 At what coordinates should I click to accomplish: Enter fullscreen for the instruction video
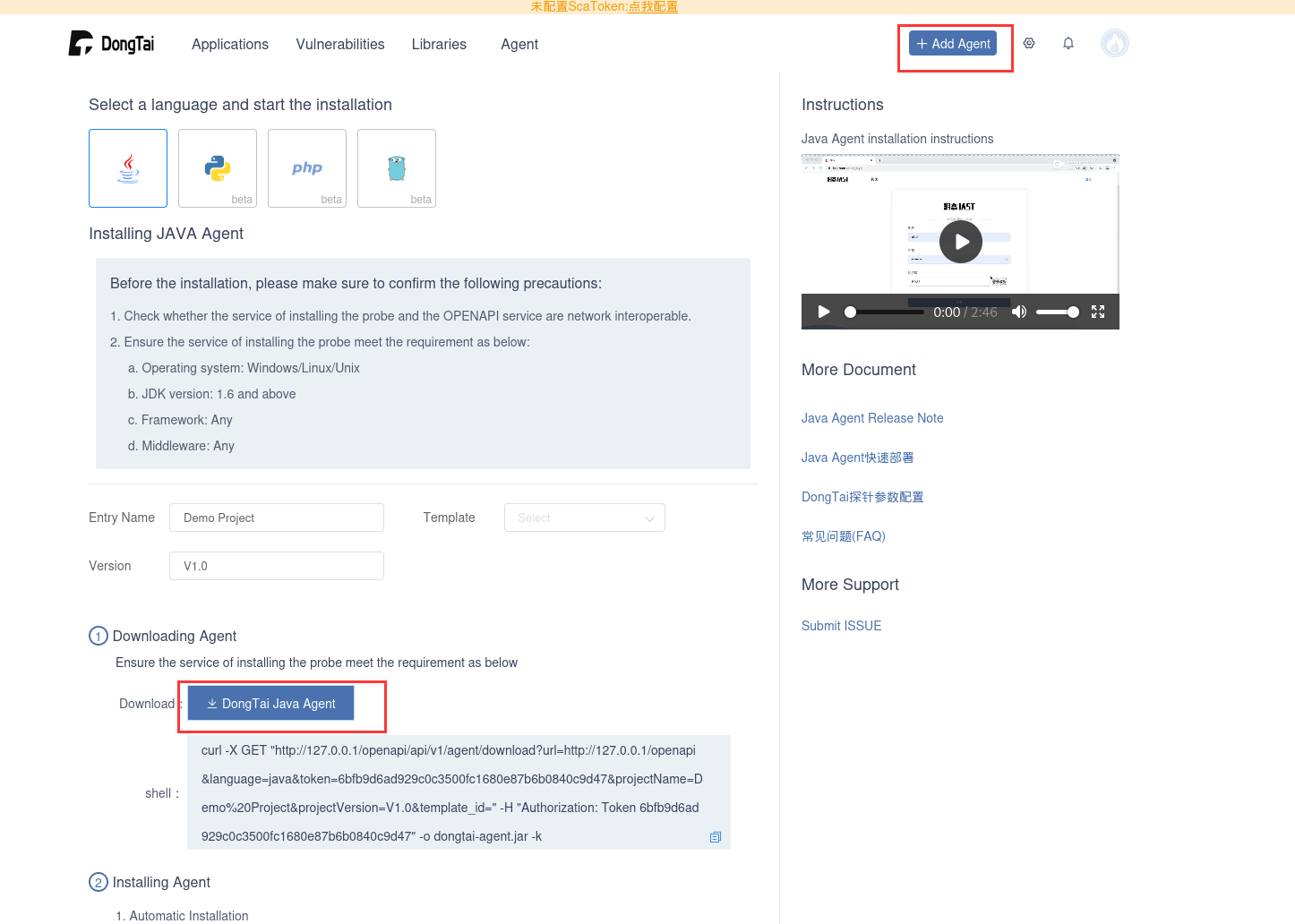(x=1098, y=312)
